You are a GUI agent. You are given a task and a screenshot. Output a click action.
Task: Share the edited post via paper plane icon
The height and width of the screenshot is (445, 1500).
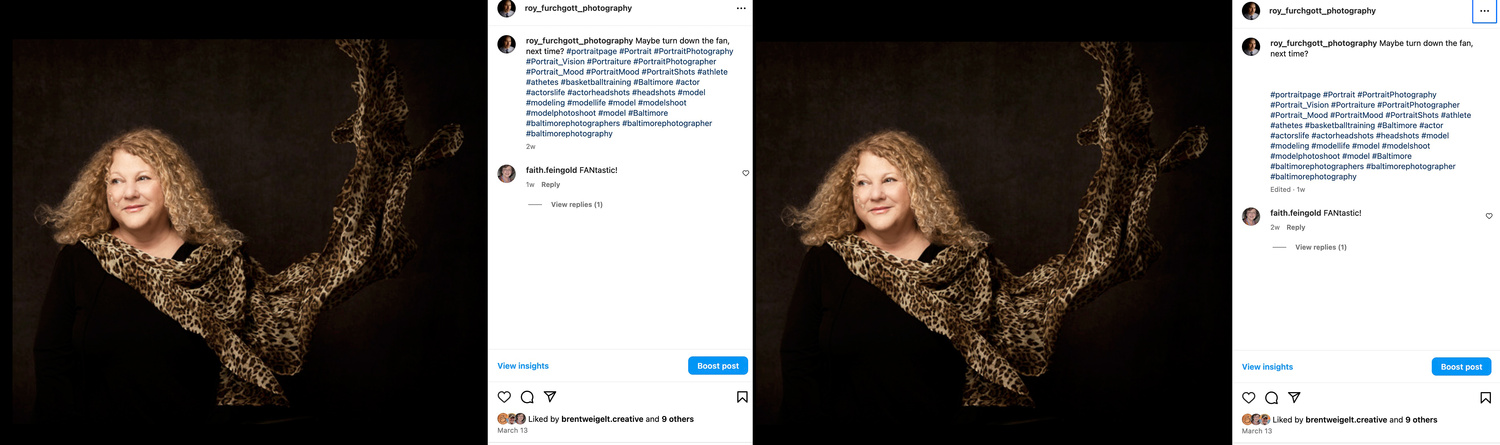coord(1294,398)
